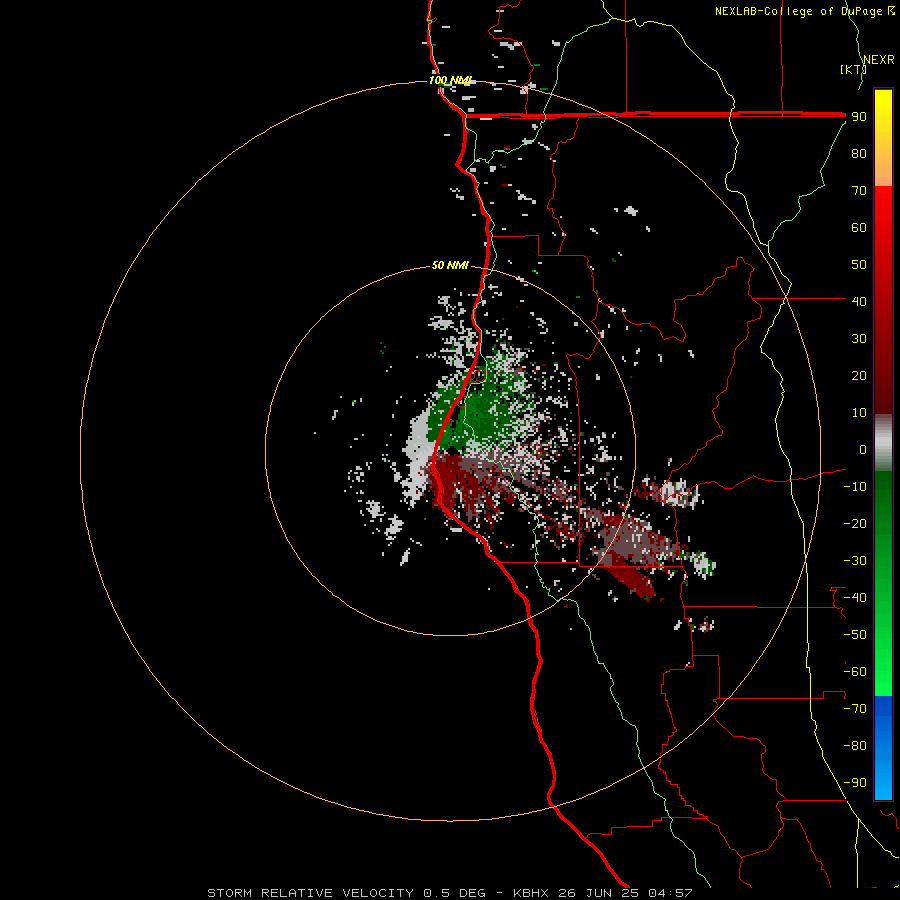Click the 10 value on the velocity scale
This screenshot has width=900, height=900.
859,413
